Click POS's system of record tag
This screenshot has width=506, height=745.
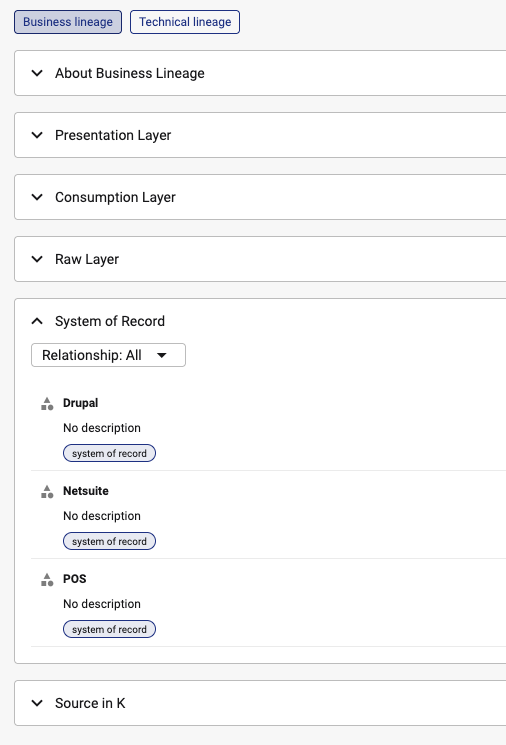(x=109, y=629)
